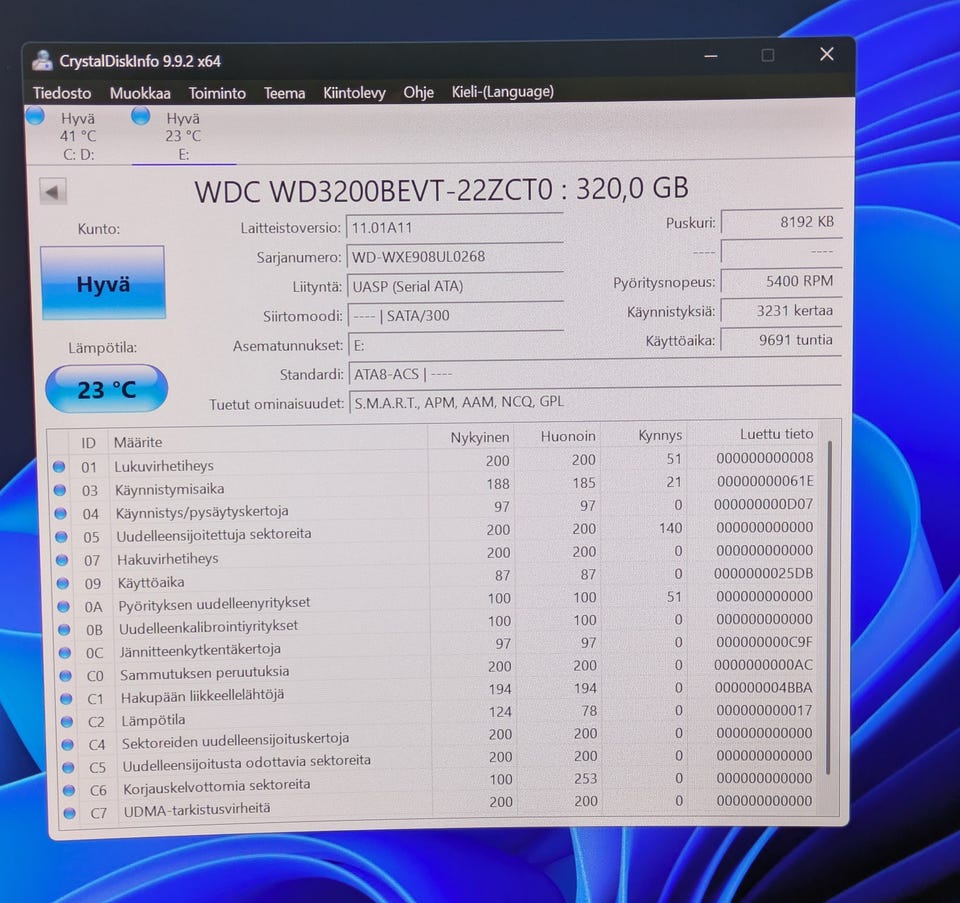Open the Muokkaa menu

140,93
